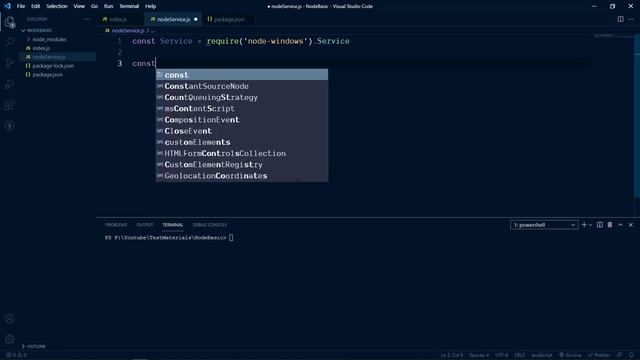Click Go Live in the status bar
This screenshot has height=360, width=640.
coord(570,355)
